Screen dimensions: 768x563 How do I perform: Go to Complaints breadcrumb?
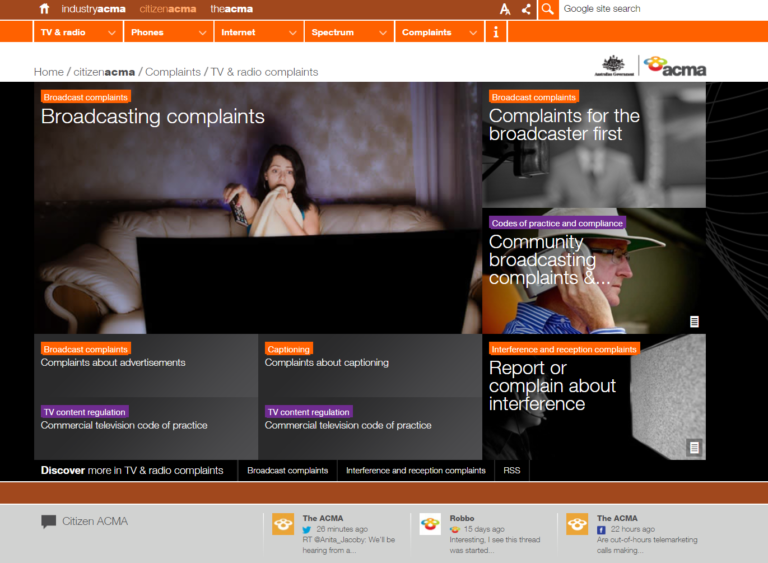173,72
